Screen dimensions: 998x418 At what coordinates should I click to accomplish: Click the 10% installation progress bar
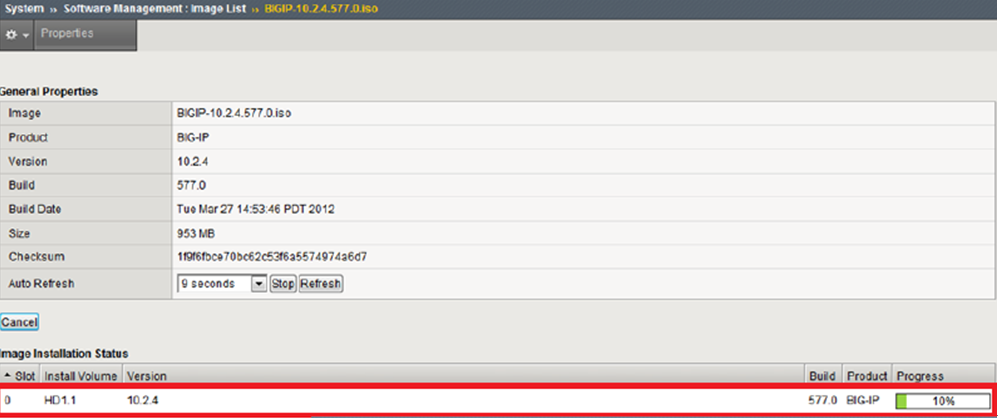tap(943, 401)
